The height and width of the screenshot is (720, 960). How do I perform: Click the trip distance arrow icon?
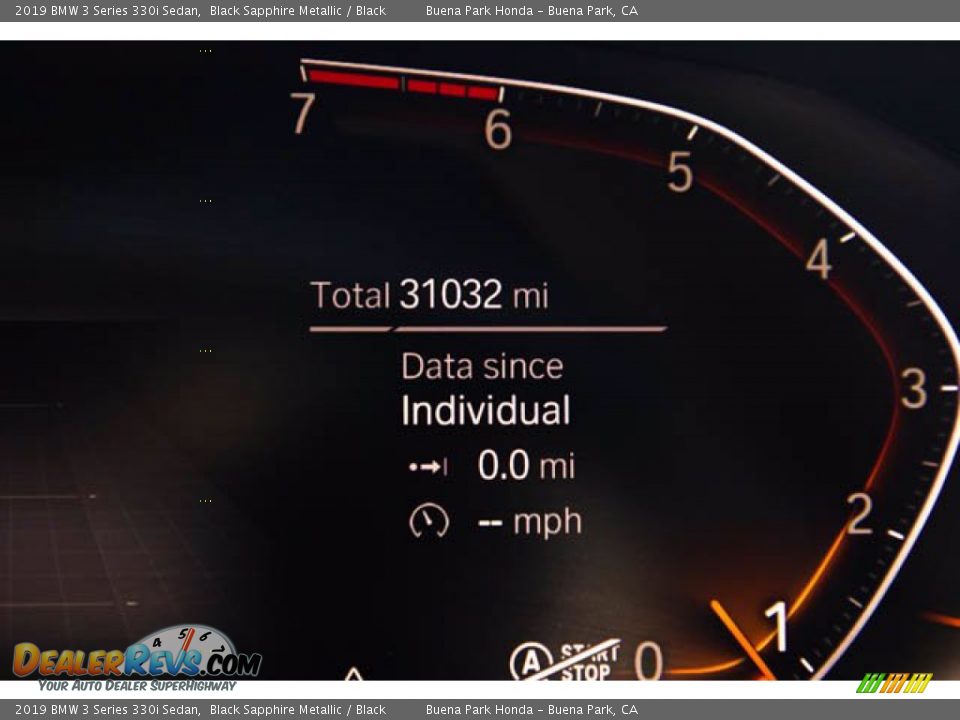click(x=428, y=467)
